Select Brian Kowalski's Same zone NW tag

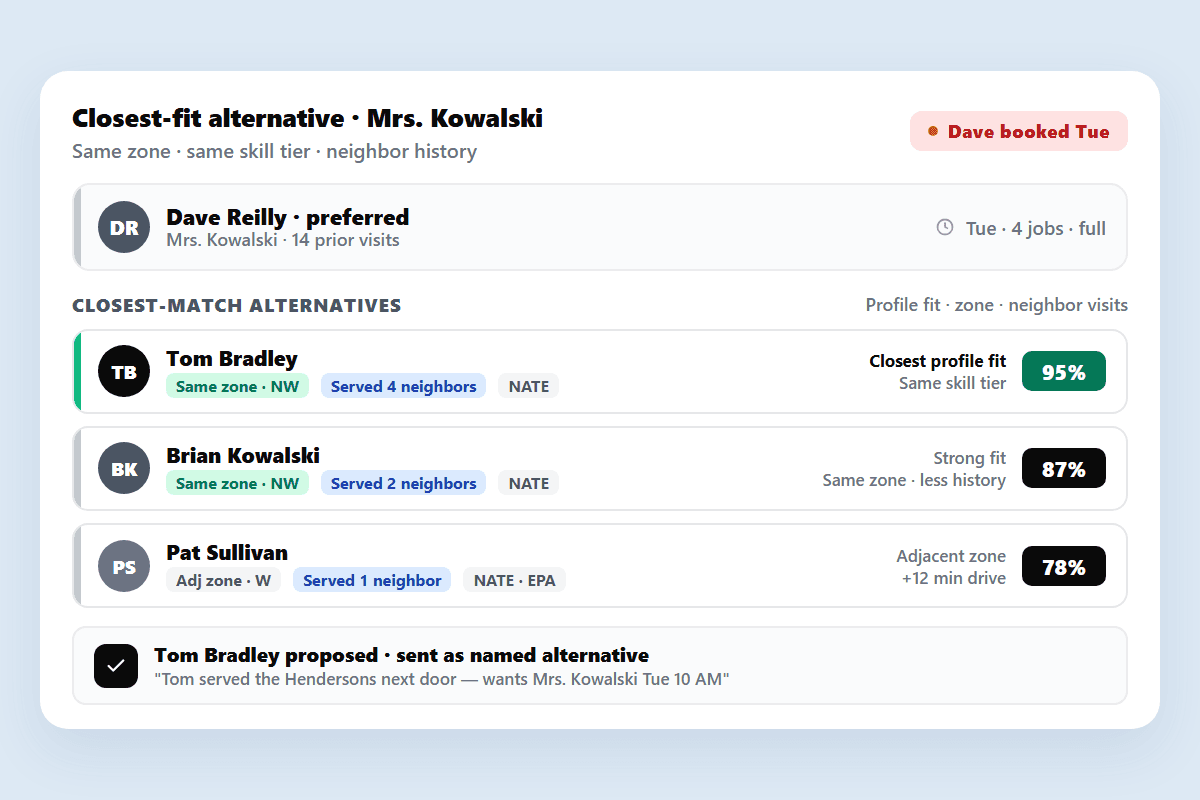(x=237, y=483)
